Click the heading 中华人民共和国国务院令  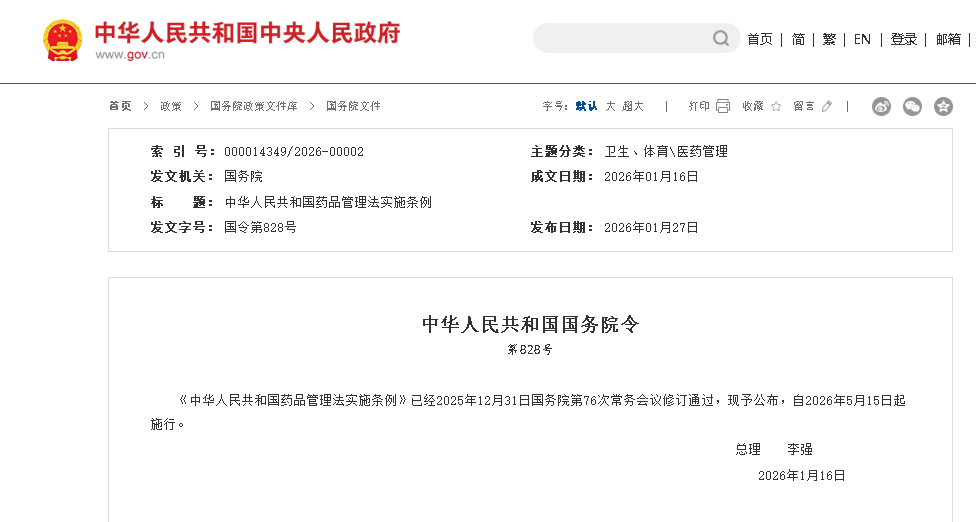[x=530, y=324]
